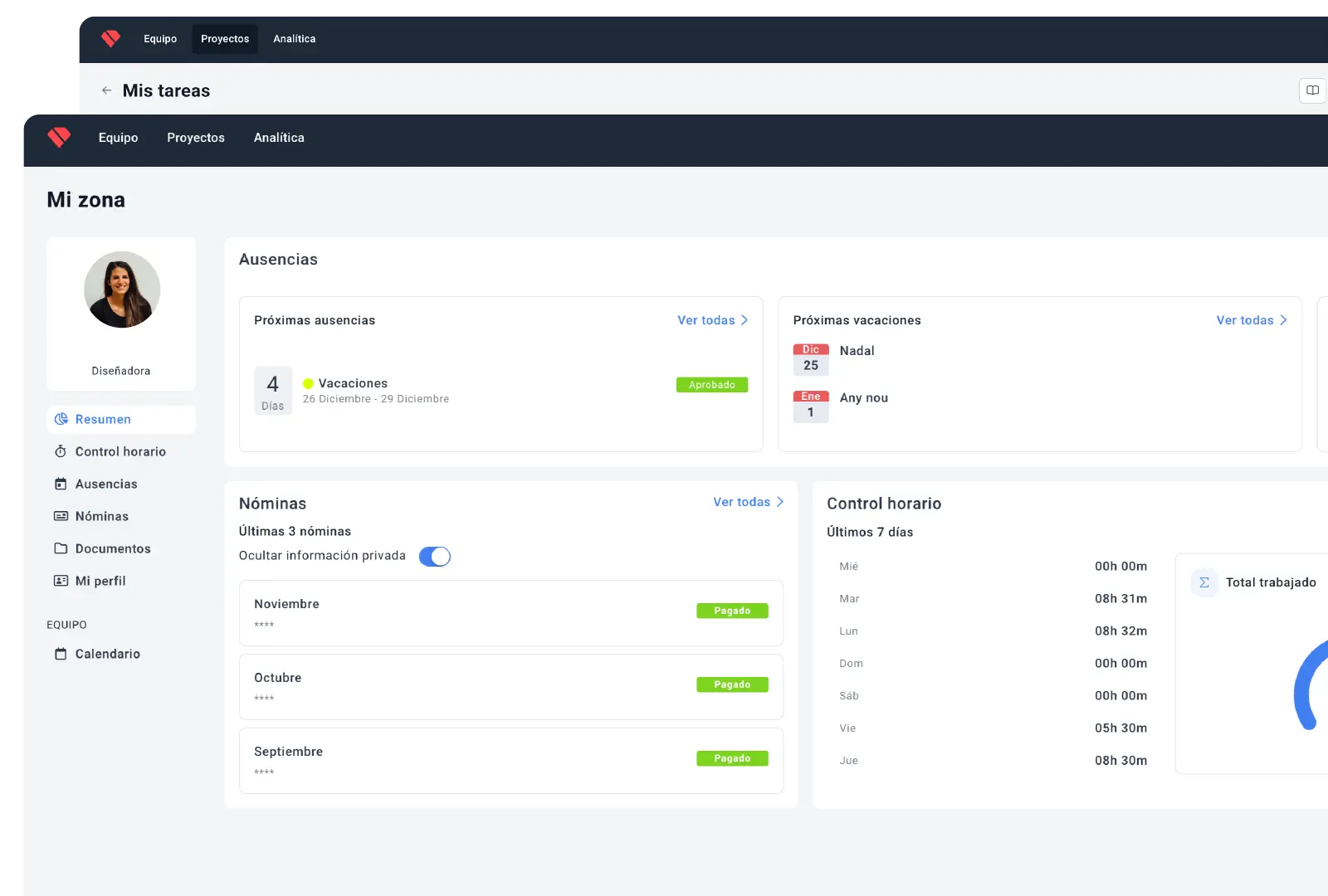Click Ver todas link in Próximas ausencias
The width and height of the screenshot is (1328, 896).
pos(706,320)
